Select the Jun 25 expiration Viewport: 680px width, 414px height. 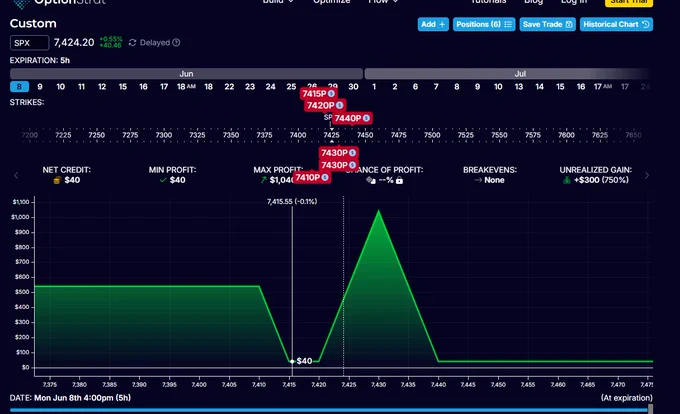(291, 87)
